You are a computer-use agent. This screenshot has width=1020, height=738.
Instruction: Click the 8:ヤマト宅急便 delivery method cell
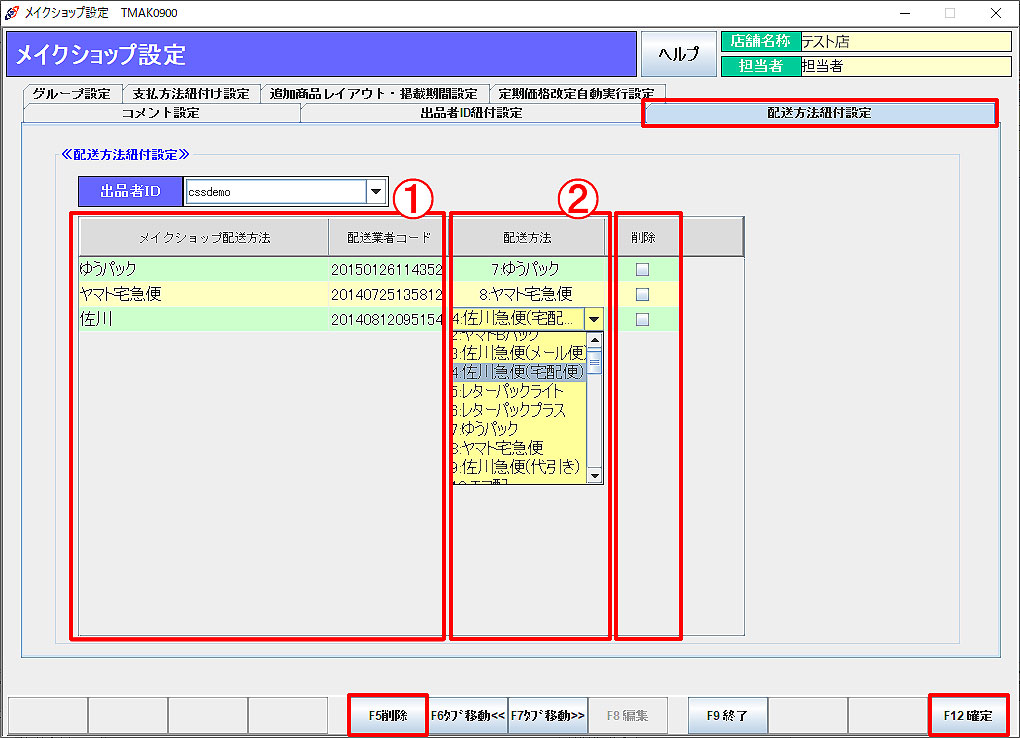[x=527, y=294]
